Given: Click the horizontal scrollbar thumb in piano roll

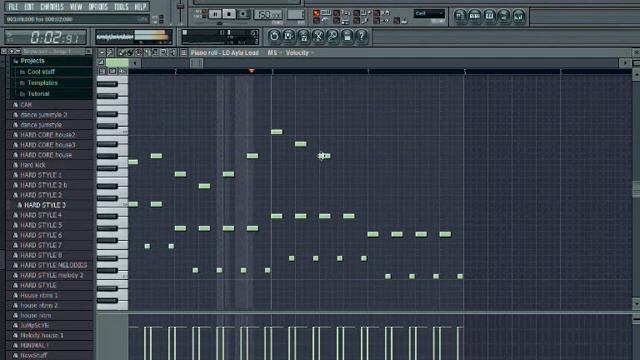Looking at the screenshot, I should pos(196,63).
